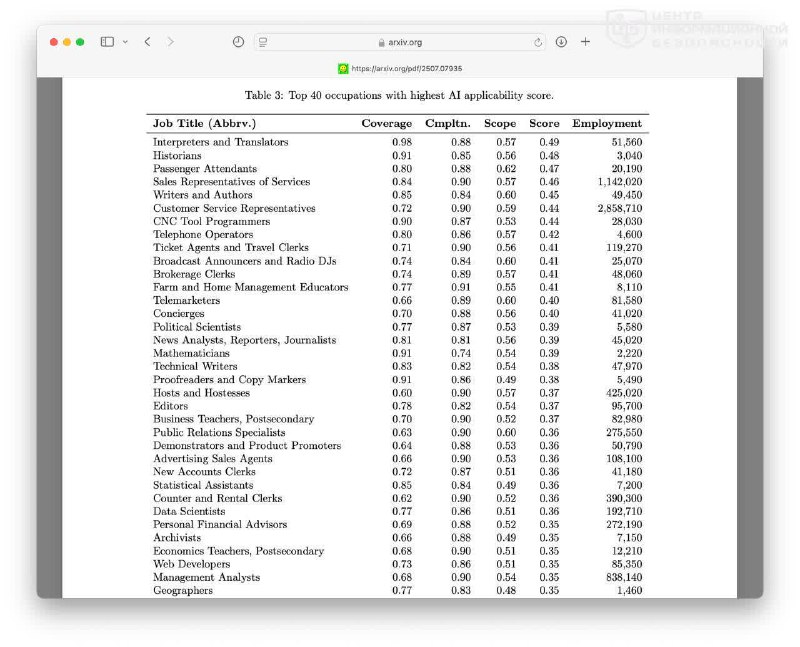Click the 'Concierges' job title
The width and height of the screenshot is (800, 647).
point(179,314)
